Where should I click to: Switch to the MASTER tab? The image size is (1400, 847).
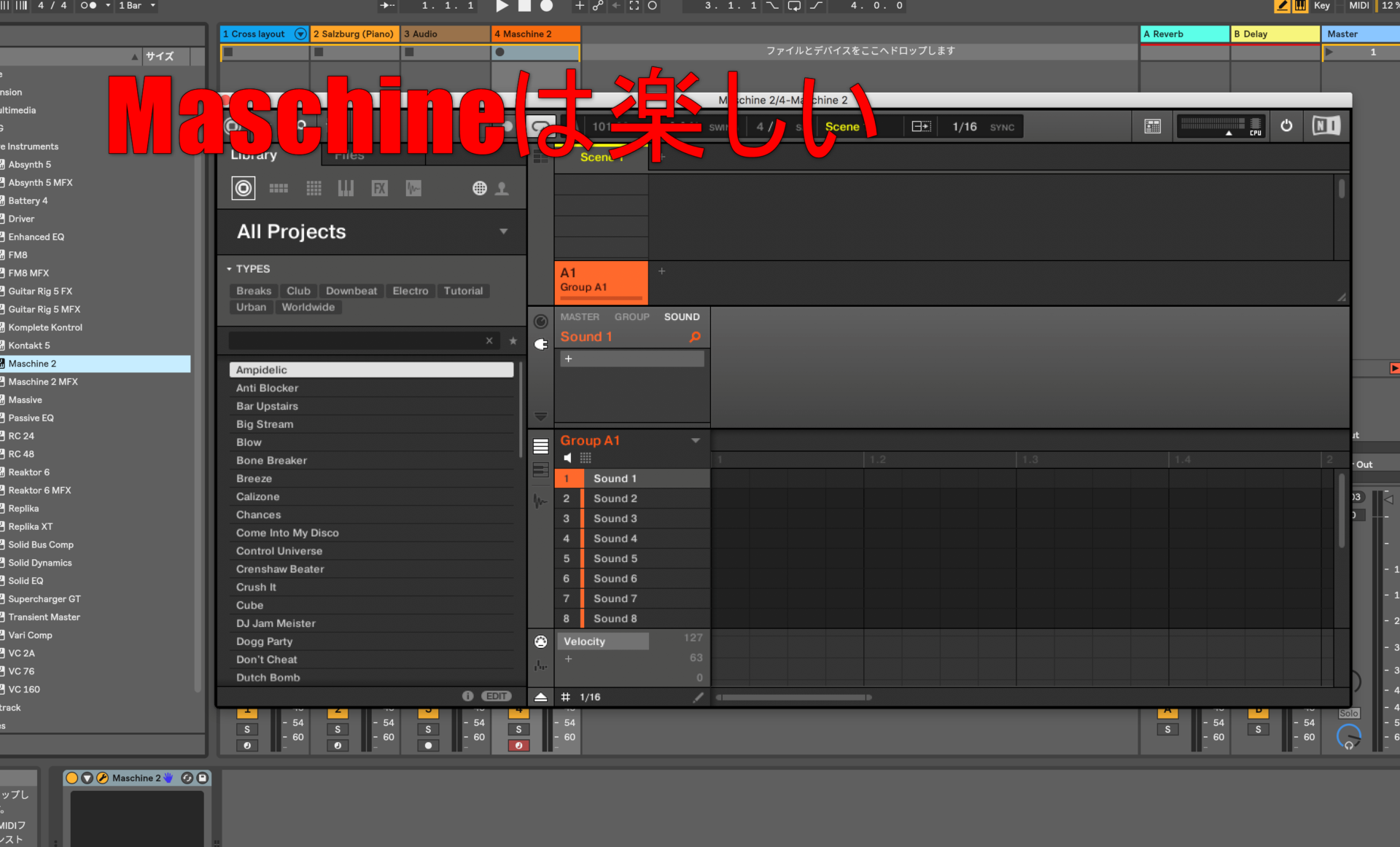pos(580,317)
